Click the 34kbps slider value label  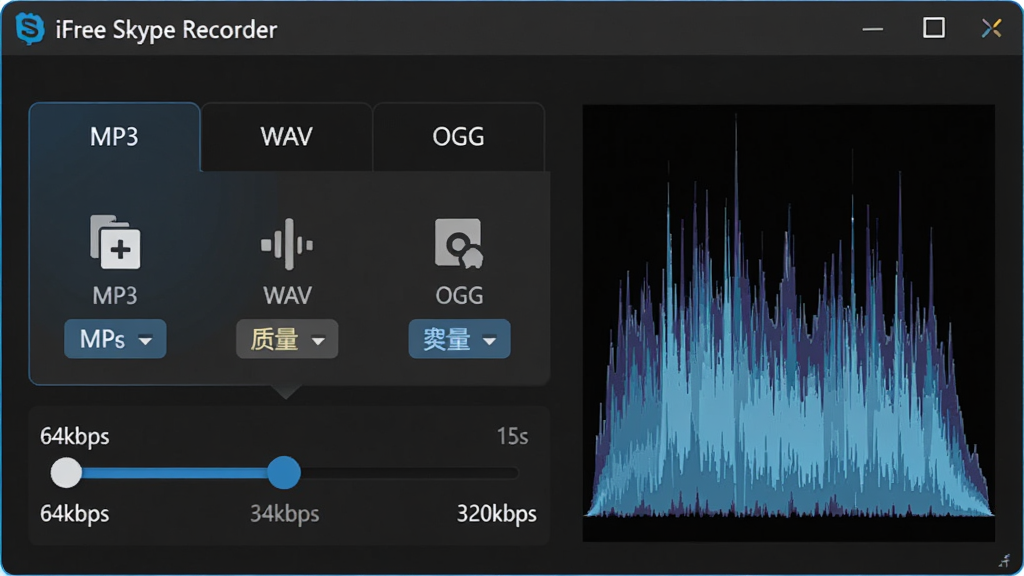point(285,514)
